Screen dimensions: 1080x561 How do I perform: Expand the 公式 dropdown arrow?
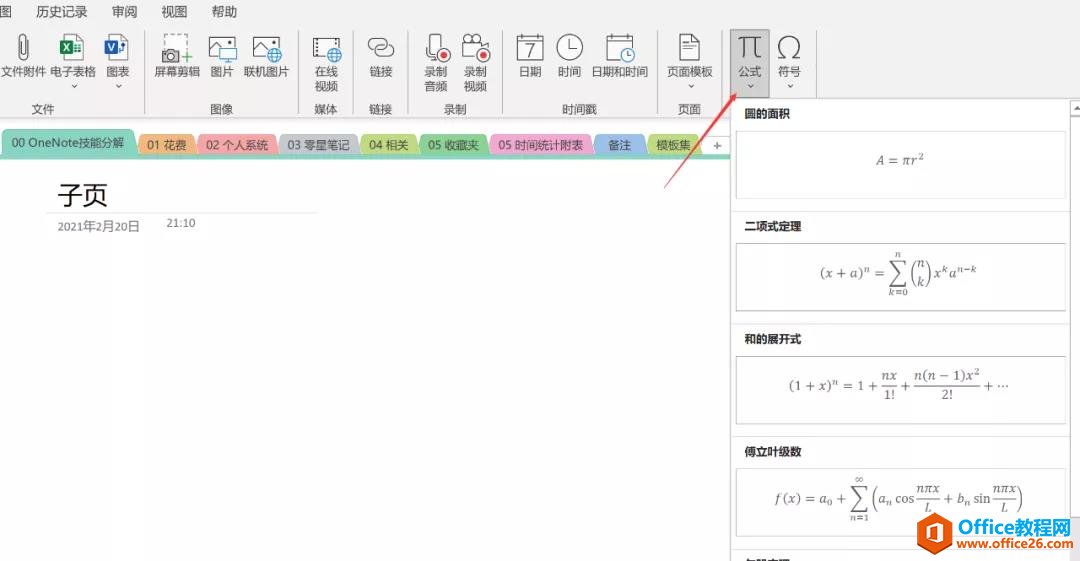750,86
